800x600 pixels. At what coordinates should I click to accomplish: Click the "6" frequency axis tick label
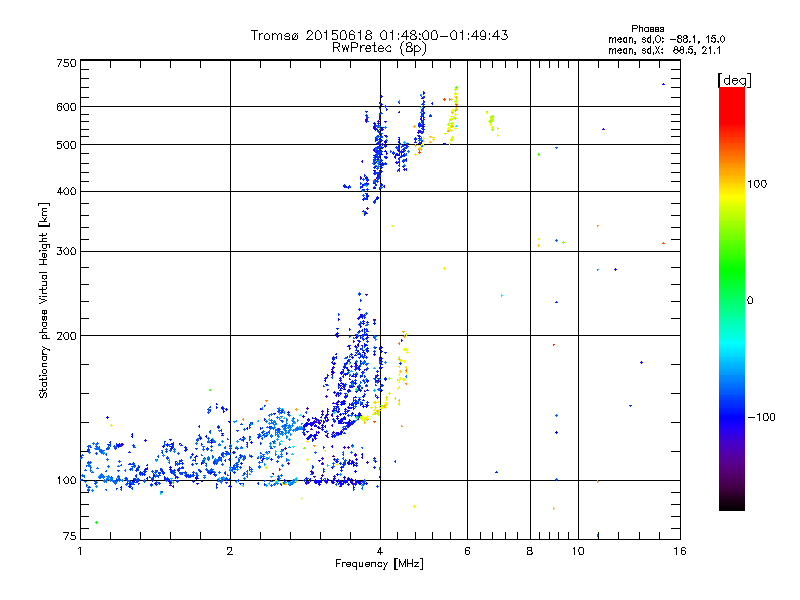pyautogui.click(x=467, y=551)
